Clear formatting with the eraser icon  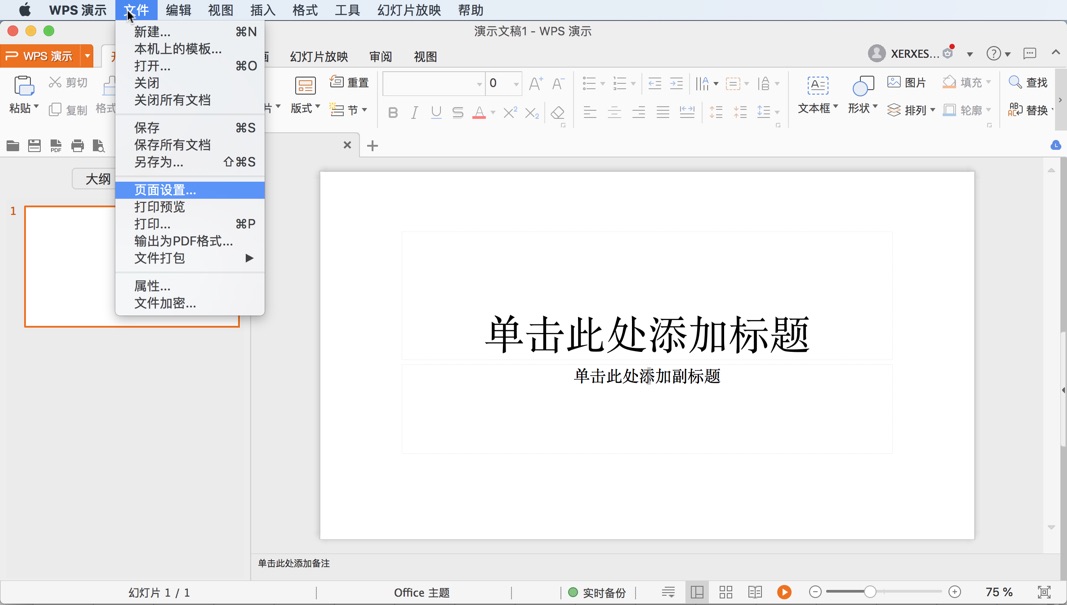coord(558,113)
